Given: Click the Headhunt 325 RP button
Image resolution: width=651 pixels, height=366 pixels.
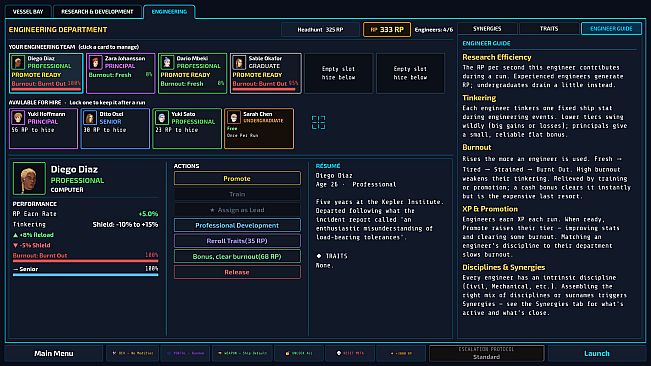Looking at the screenshot, I should point(320,29).
